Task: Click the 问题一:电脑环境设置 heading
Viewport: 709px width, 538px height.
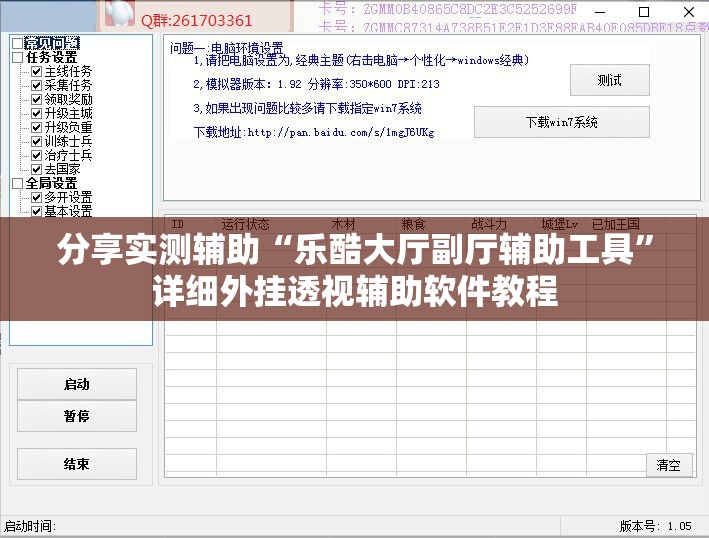Action: [x=227, y=47]
